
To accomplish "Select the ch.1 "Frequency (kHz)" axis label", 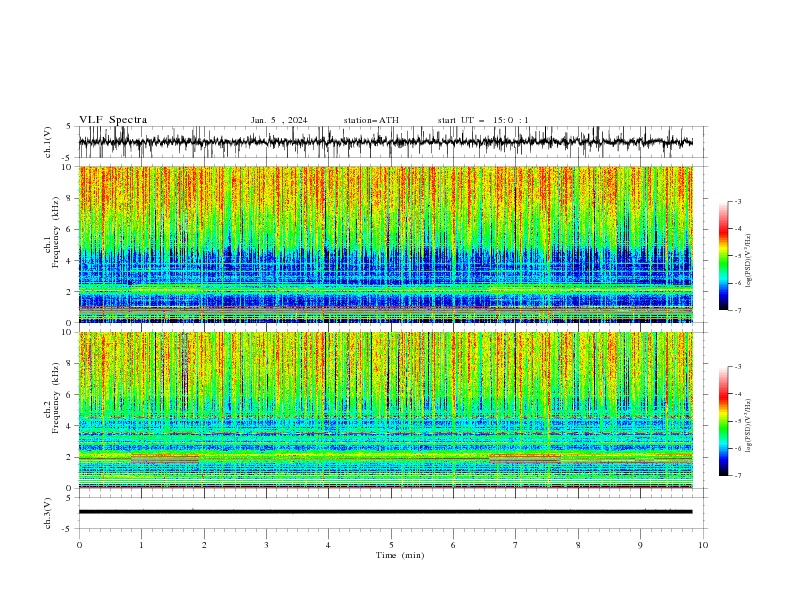I will pos(56,232).
